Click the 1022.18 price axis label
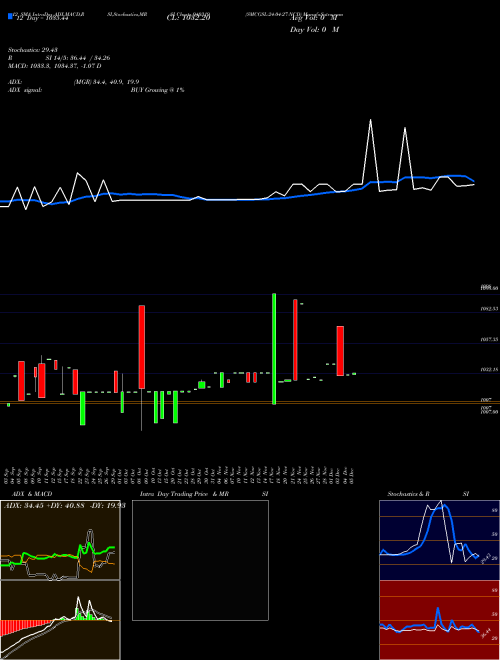Screen dimensions: 500x660 pos(489,369)
